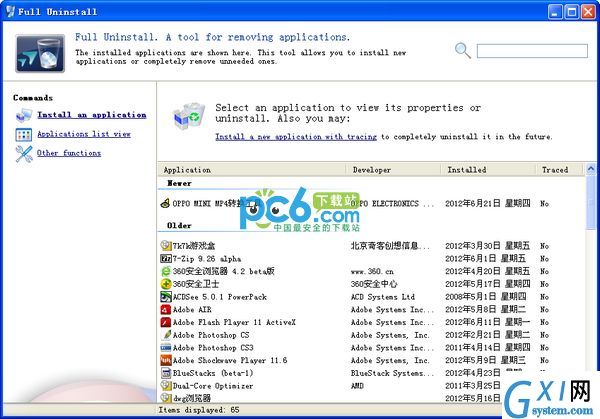This screenshot has height=419, width=600.
Task: Click the 2011年4月14日 install date
Action: 488,348
